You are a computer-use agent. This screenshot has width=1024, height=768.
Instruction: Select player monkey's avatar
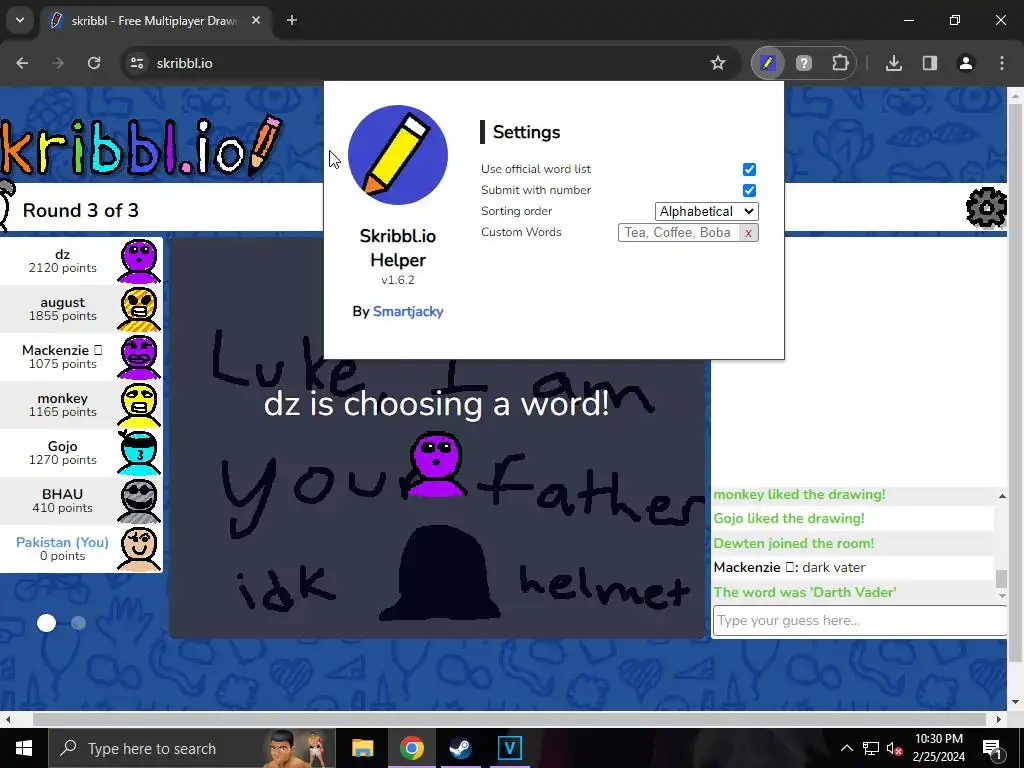coord(139,405)
